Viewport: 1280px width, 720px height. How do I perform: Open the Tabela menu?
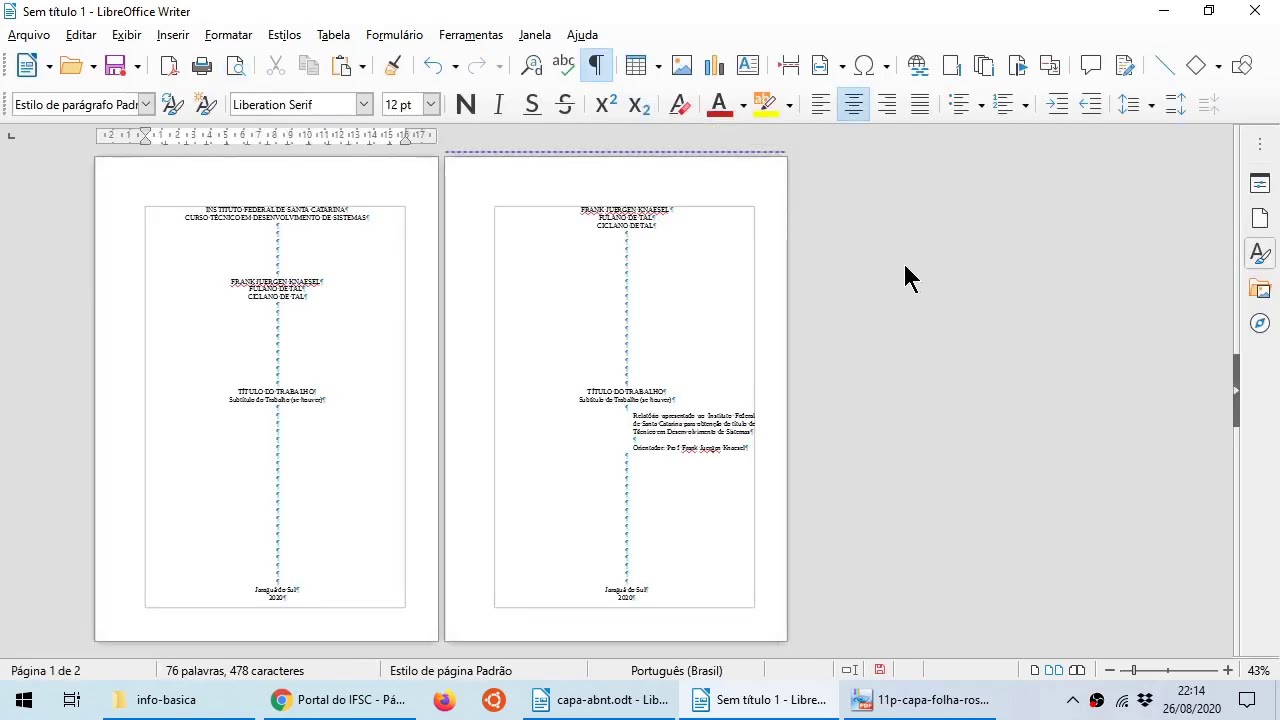pos(333,35)
